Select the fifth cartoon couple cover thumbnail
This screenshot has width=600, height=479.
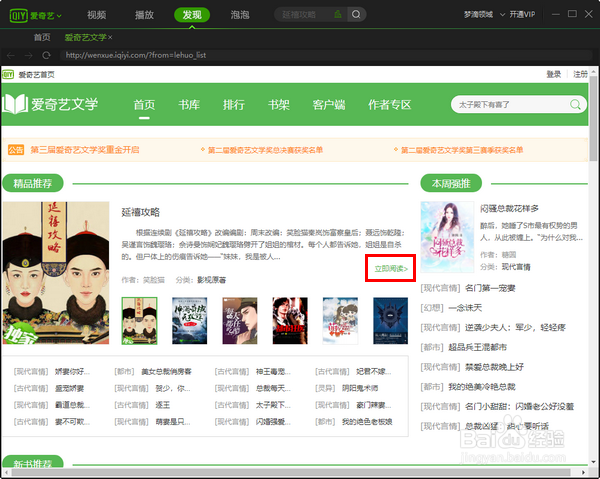click(x=340, y=321)
